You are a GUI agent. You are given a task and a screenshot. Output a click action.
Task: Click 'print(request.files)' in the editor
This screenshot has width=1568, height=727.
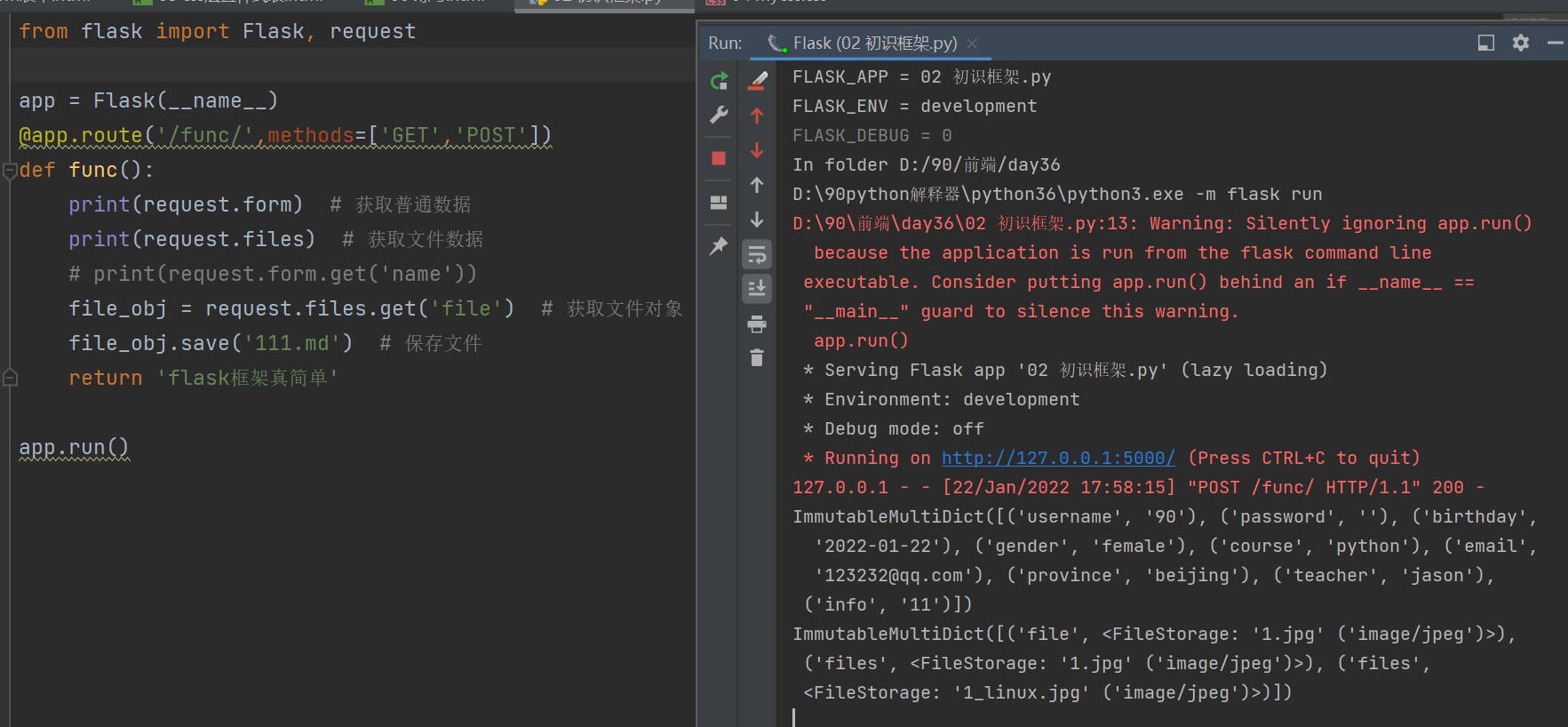click(x=192, y=239)
